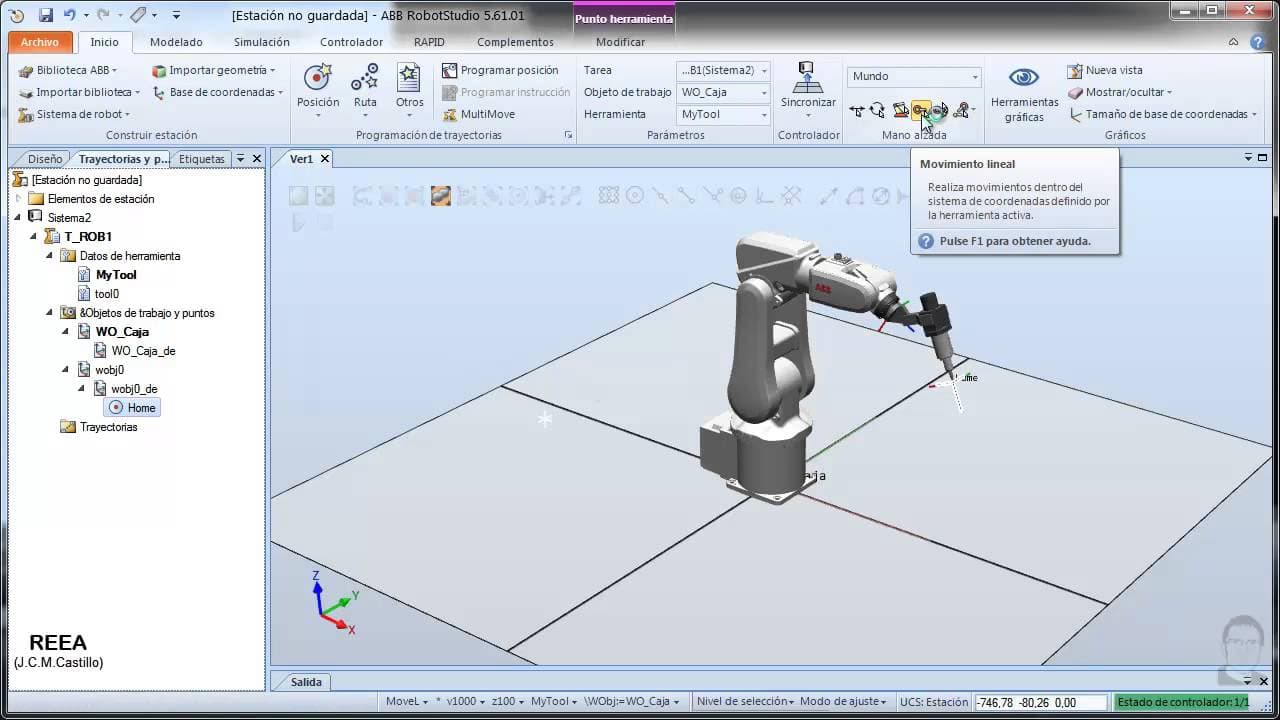Open the Tarea combo box

pyautogui.click(x=724, y=71)
